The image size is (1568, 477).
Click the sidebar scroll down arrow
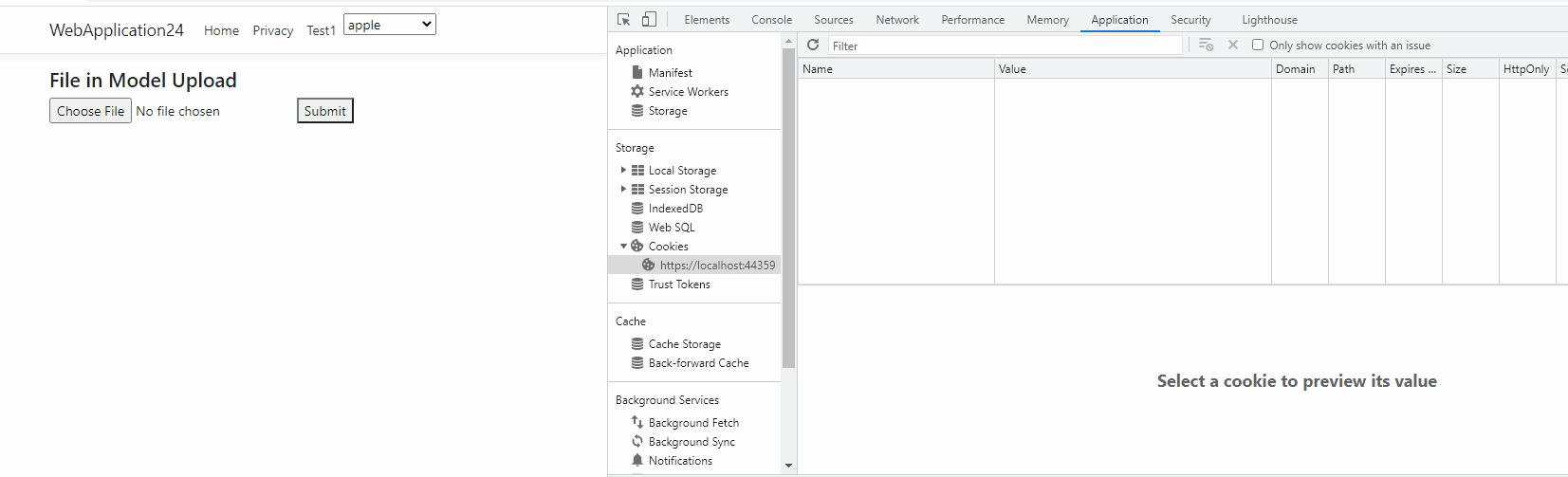click(x=788, y=466)
